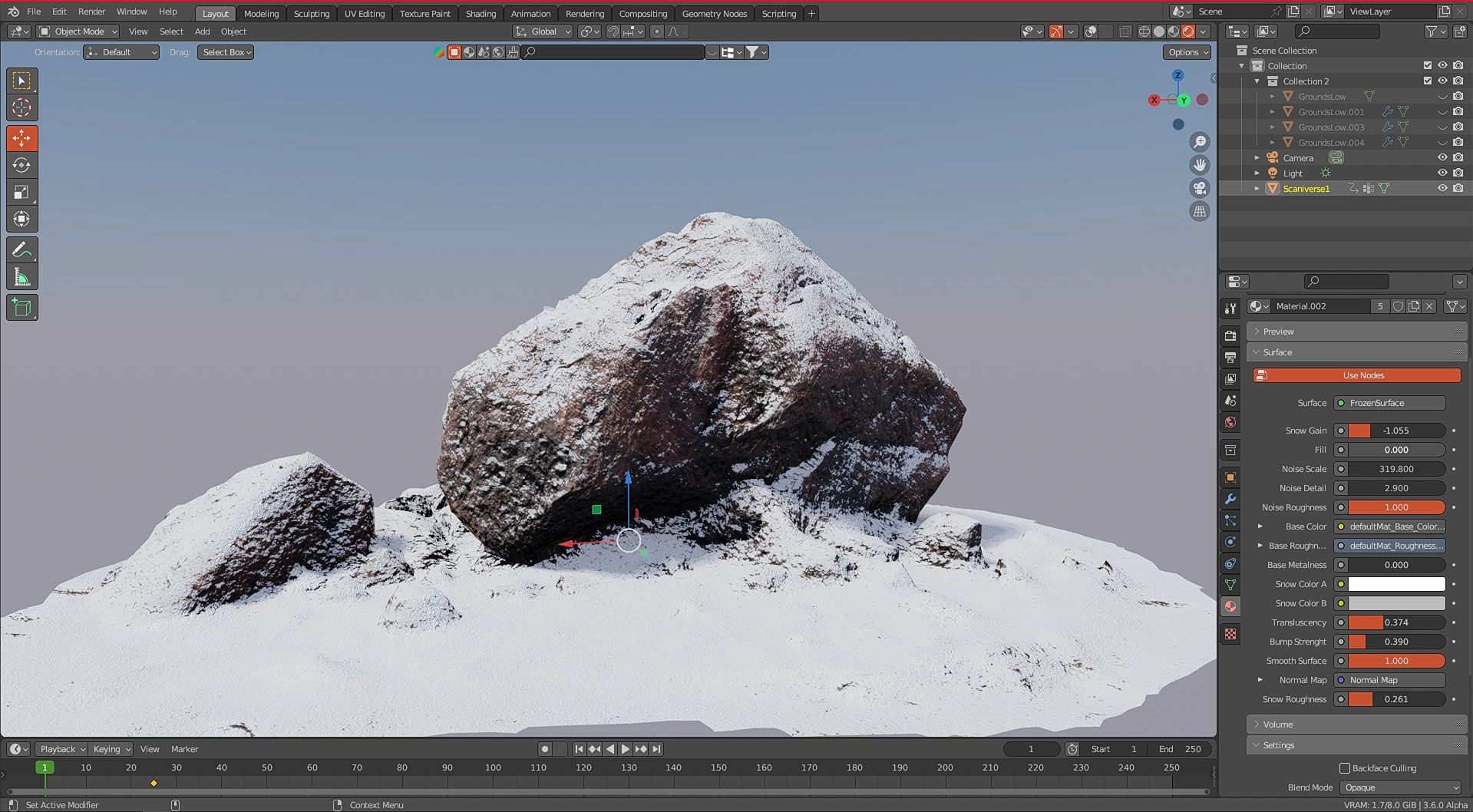Image resolution: width=1473 pixels, height=812 pixels.
Task: Open the Modifier Properties wrench tab
Action: [x=1230, y=498]
